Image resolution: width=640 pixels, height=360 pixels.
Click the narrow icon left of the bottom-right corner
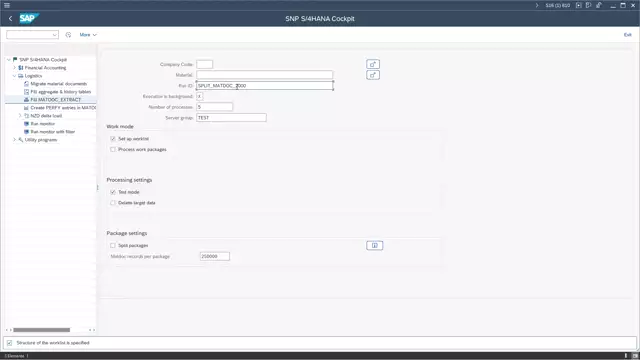coord(626,356)
